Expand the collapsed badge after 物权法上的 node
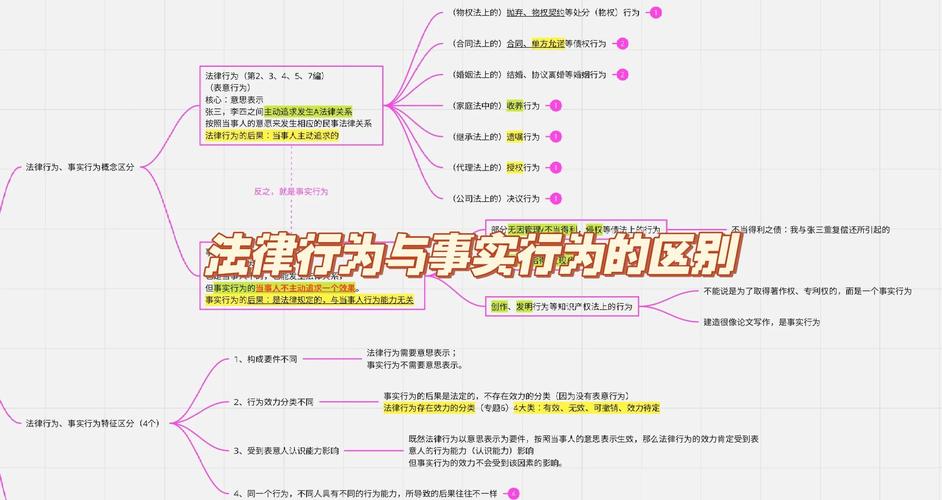 (656, 13)
